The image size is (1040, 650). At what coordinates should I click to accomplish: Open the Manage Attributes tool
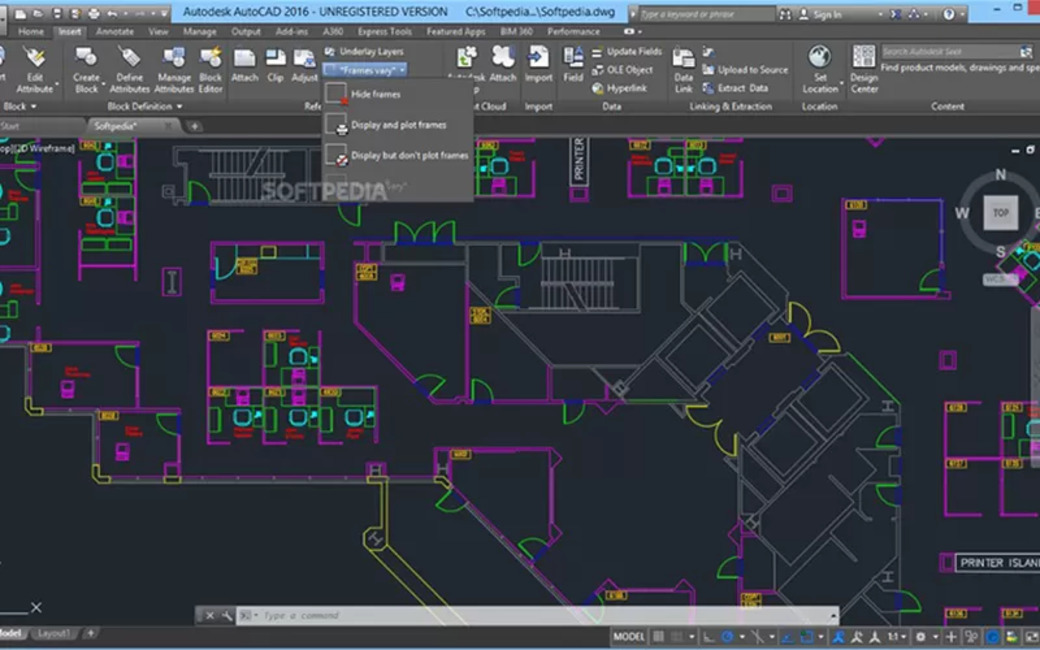(174, 68)
